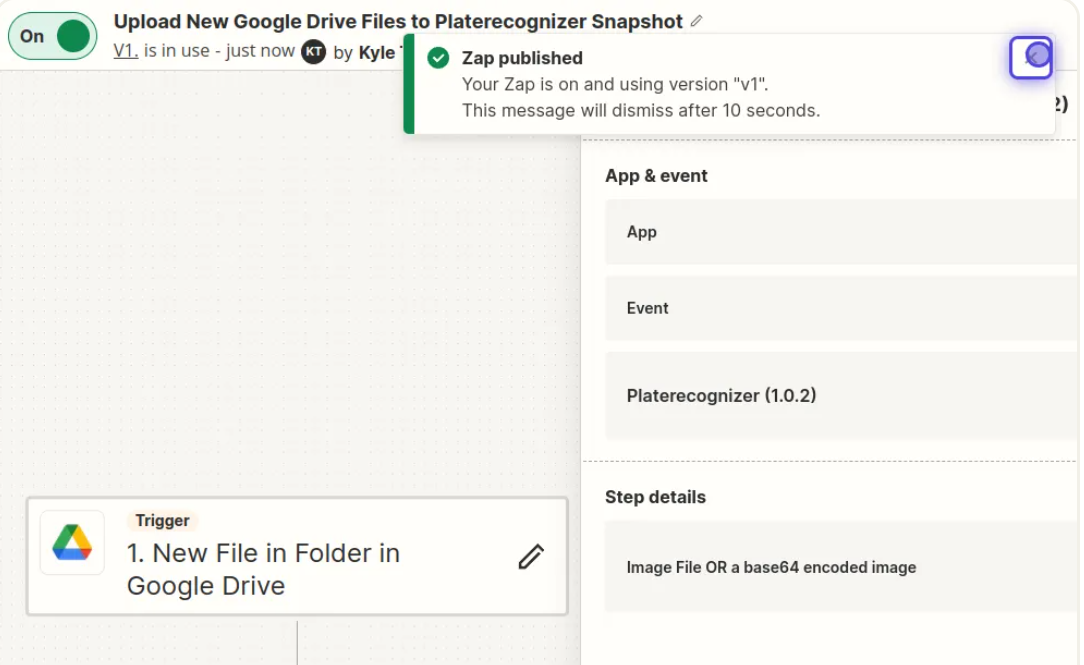The image size is (1084, 665).
Task: Edit the trigger step using its pencil icon
Action: (x=531, y=557)
